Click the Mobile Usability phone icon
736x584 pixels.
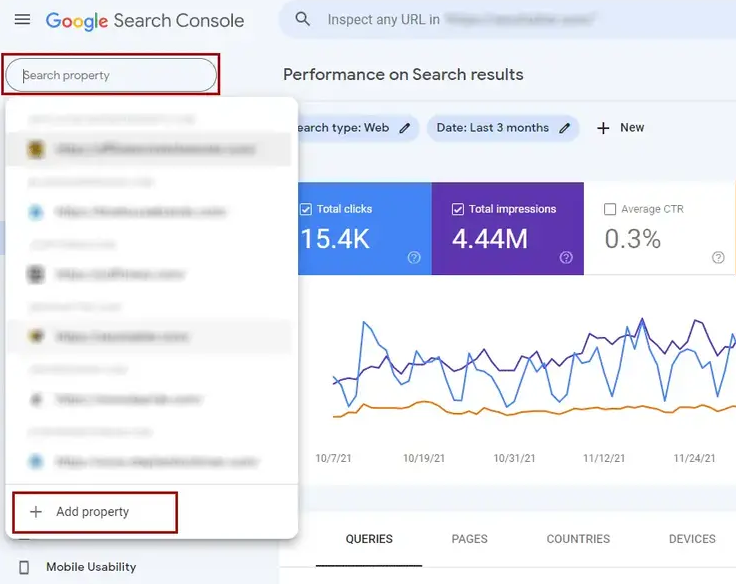[24, 567]
